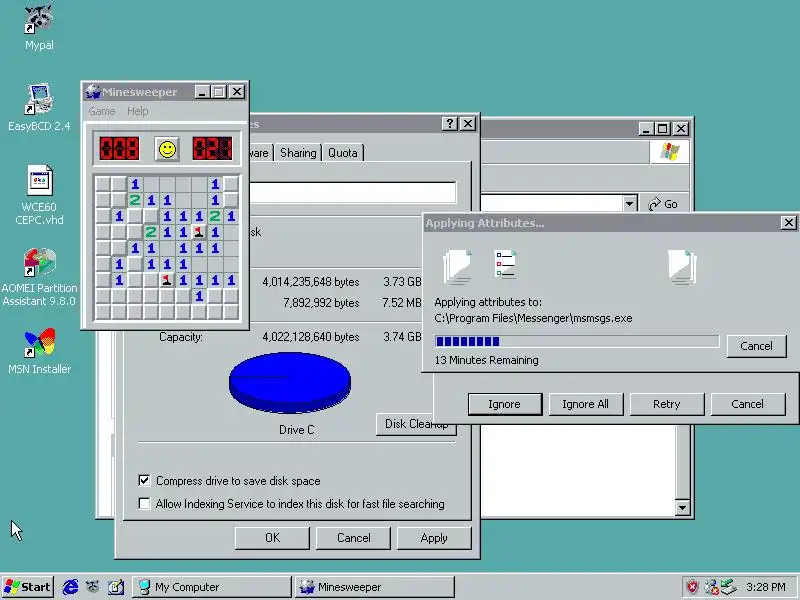Click OK in the Properties dialog
The height and width of the screenshot is (600, 800).
pyautogui.click(x=272, y=538)
